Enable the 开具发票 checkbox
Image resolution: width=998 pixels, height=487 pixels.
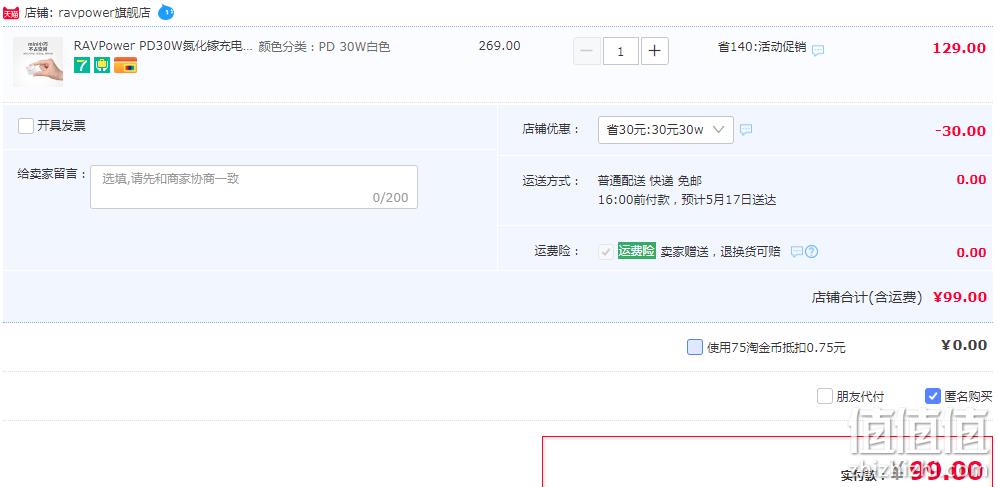click(26, 126)
